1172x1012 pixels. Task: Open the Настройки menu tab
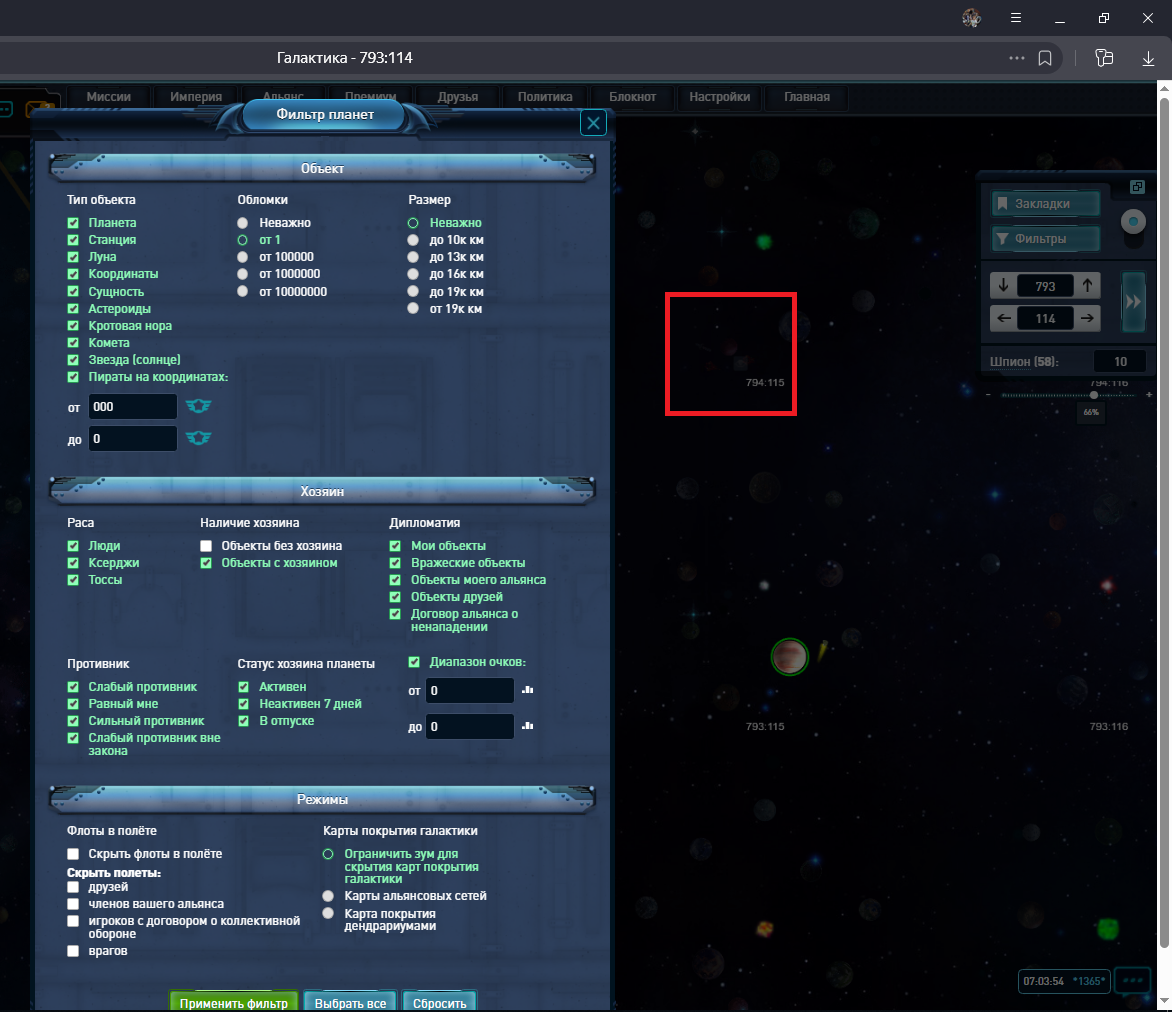[x=719, y=97]
